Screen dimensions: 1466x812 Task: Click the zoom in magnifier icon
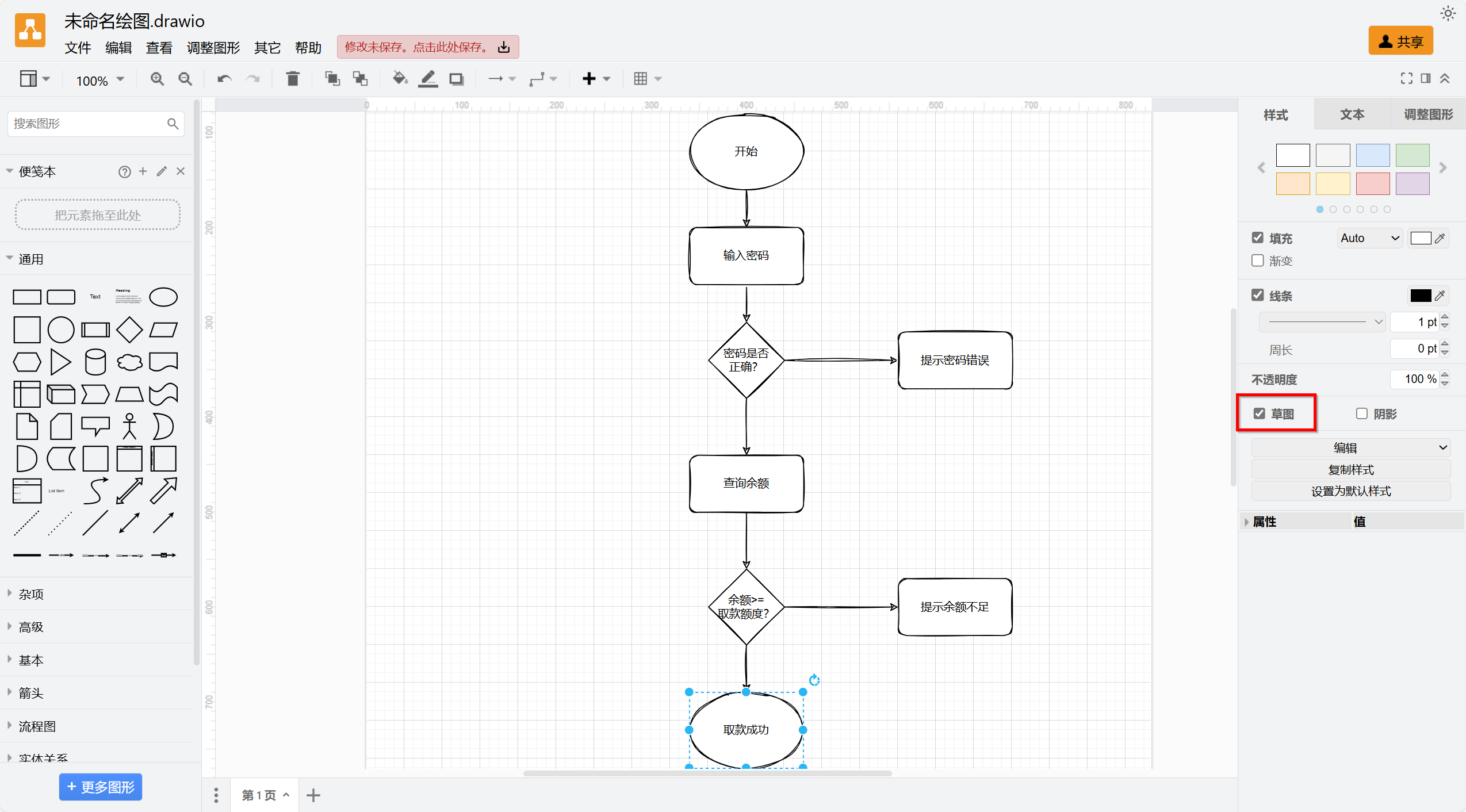(x=157, y=79)
